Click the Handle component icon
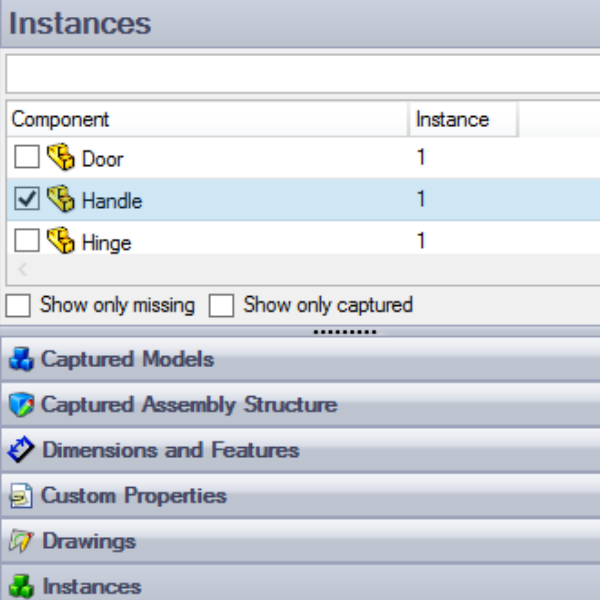 (60, 198)
